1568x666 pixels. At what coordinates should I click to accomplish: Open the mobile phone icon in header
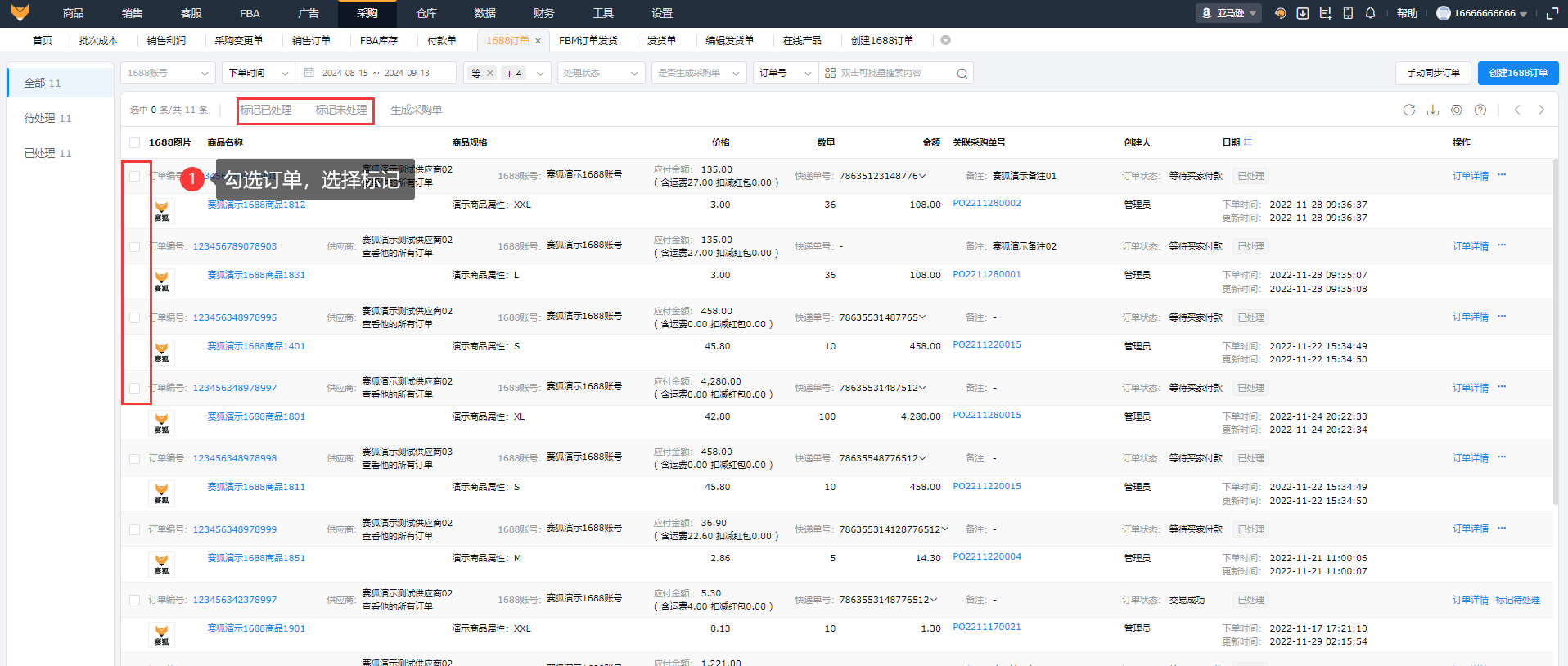point(1348,13)
